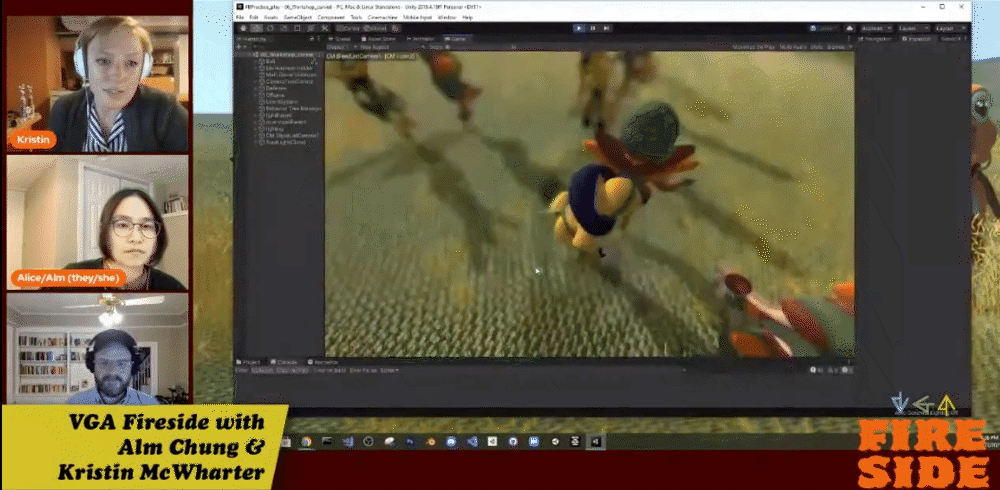Click the Chrome icon in Windows taskbar
The image size is (1000, 490).
pyautogui.click(x=306, y=442)
